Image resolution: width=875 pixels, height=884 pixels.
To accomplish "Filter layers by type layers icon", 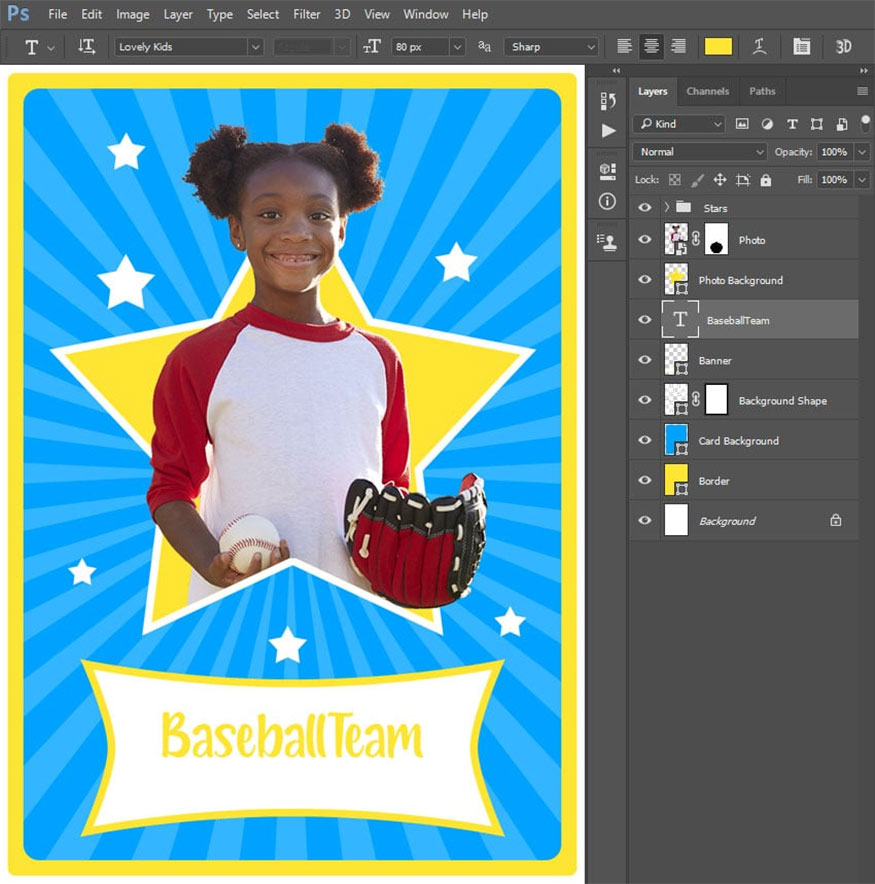I will [792, 124].
